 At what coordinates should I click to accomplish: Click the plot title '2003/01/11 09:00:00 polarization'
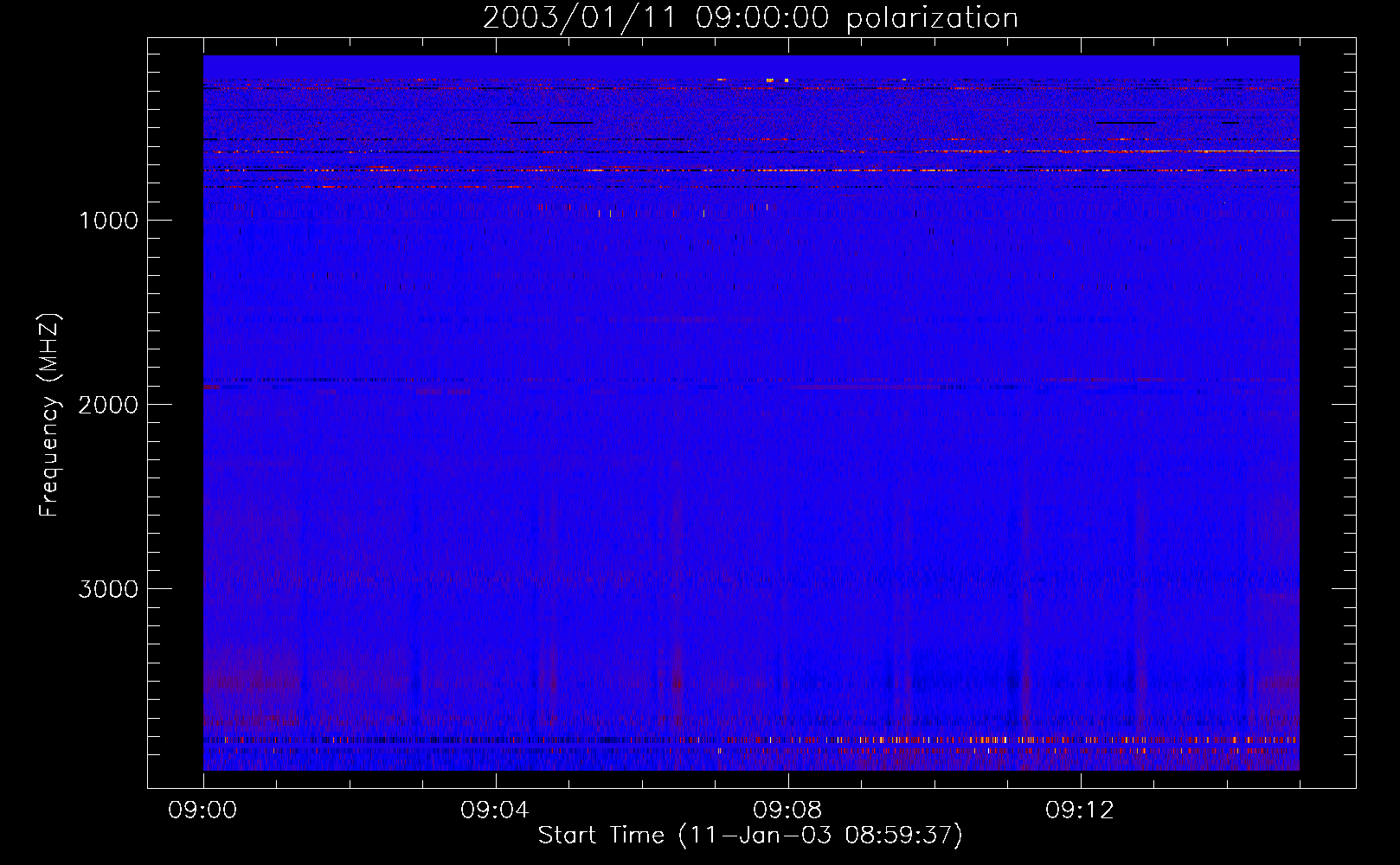[x=750, y=18]
